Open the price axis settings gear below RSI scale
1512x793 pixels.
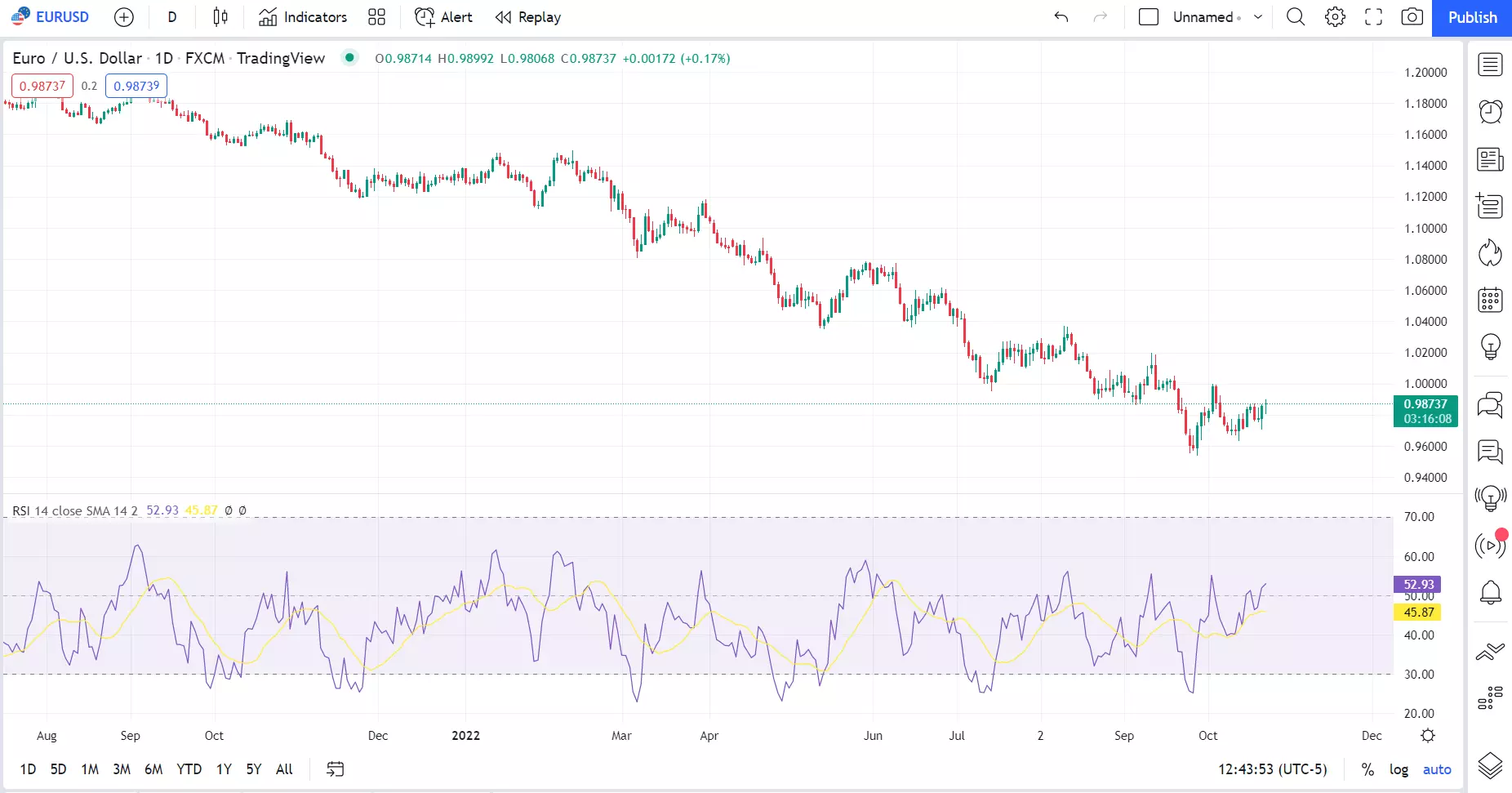[x=1428, y=736]
